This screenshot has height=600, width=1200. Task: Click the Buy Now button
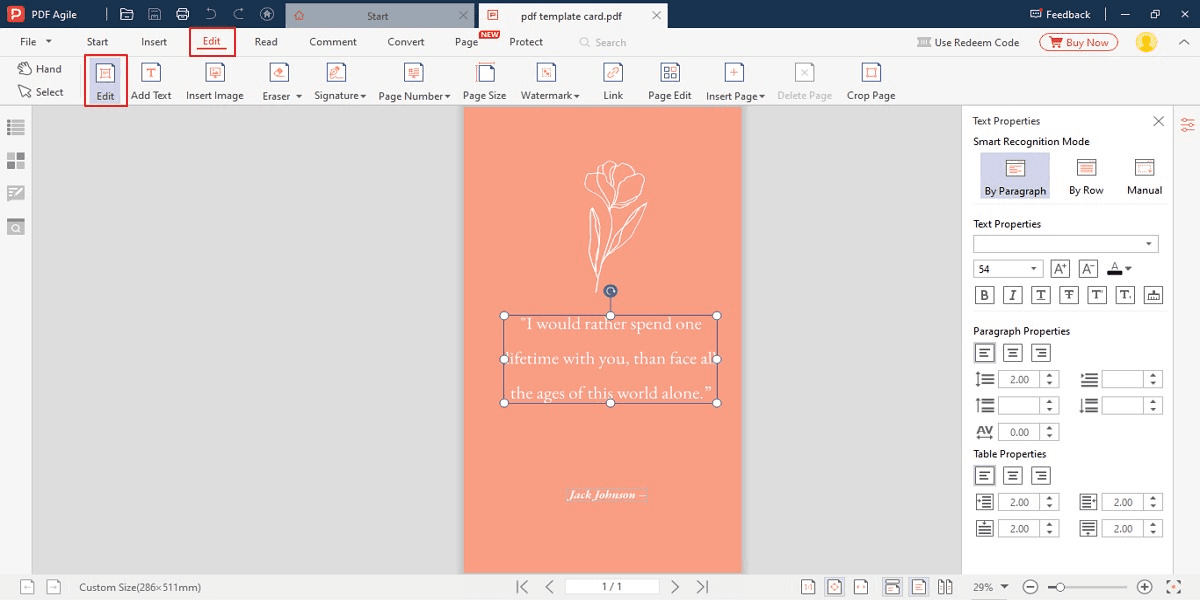1079,42
